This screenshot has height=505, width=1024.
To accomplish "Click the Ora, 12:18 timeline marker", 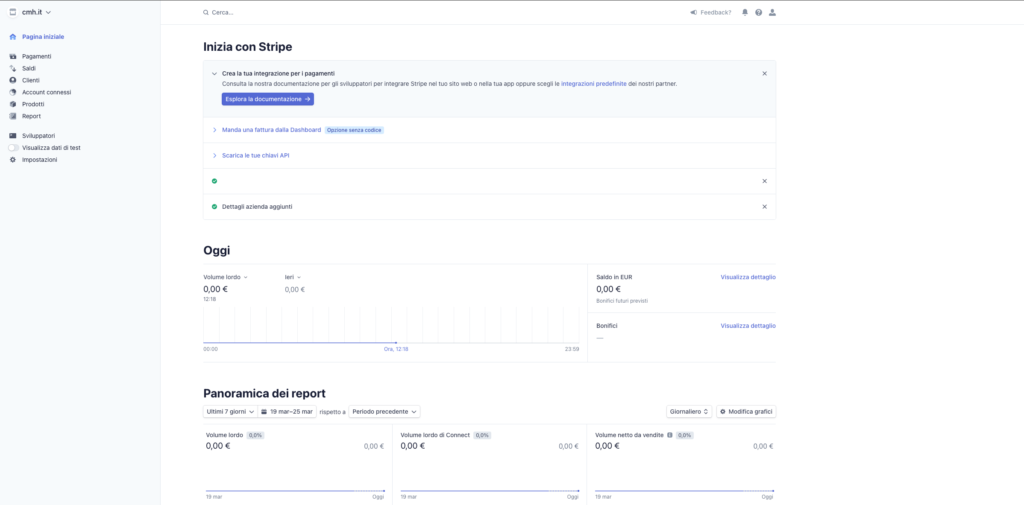I will click(x=396, y=349).
